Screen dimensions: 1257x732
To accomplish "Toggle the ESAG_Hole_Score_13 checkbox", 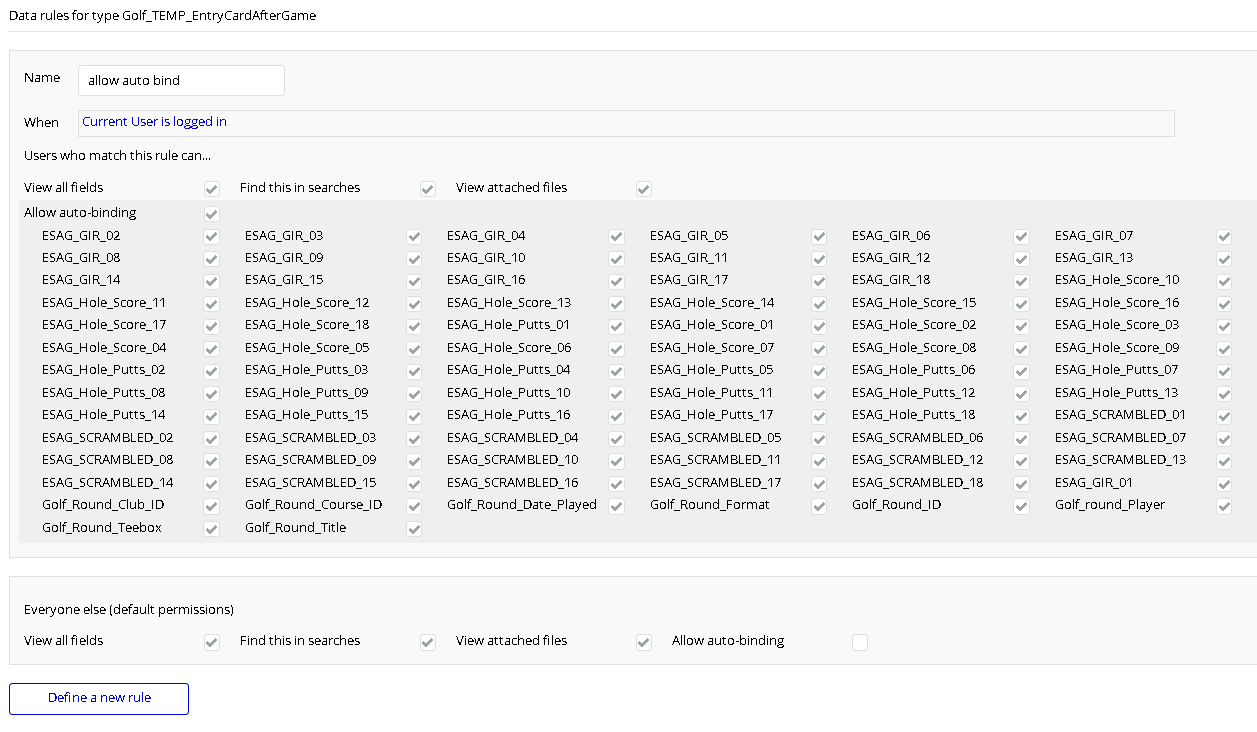I will [x=617, y=303].
